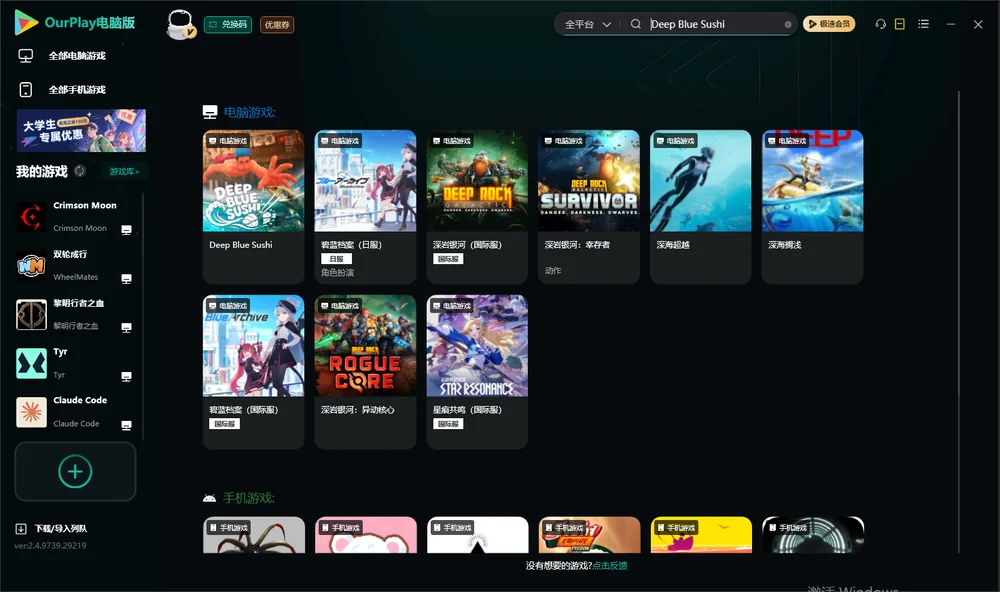Select the 碧蓝档案（日服）game card
The height and width of the screenshot is (592, 1000).
(x=365, y=207)
